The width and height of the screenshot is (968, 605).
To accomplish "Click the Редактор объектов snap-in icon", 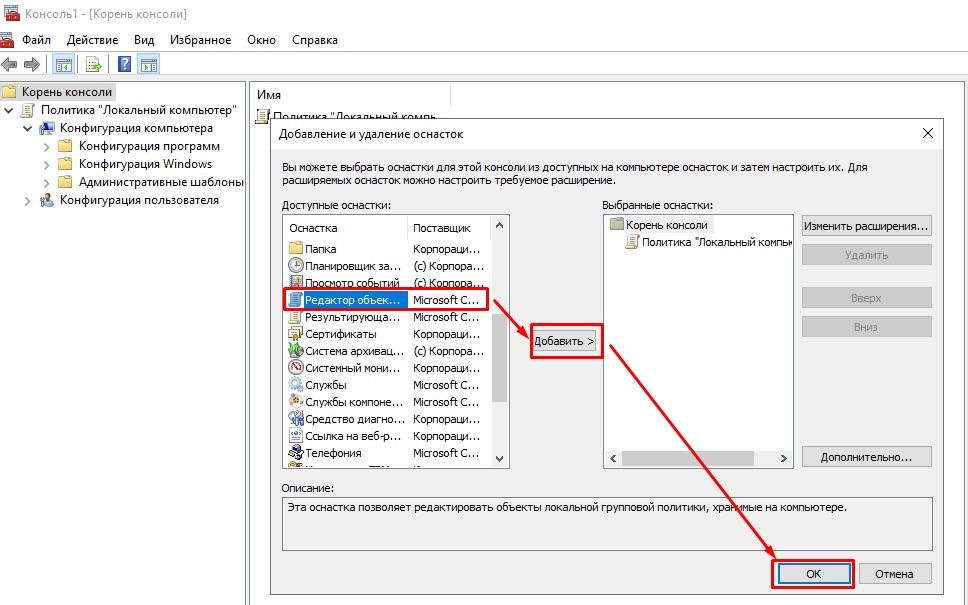I will click(x=296, y=300).
